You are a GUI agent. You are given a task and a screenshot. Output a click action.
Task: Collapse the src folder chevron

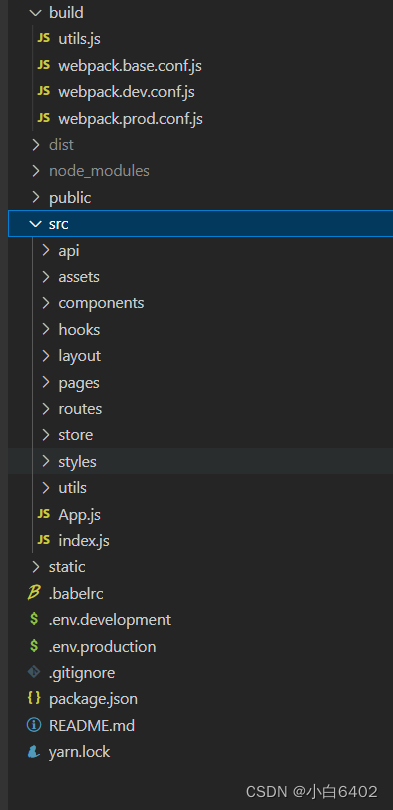click(35, 224)
